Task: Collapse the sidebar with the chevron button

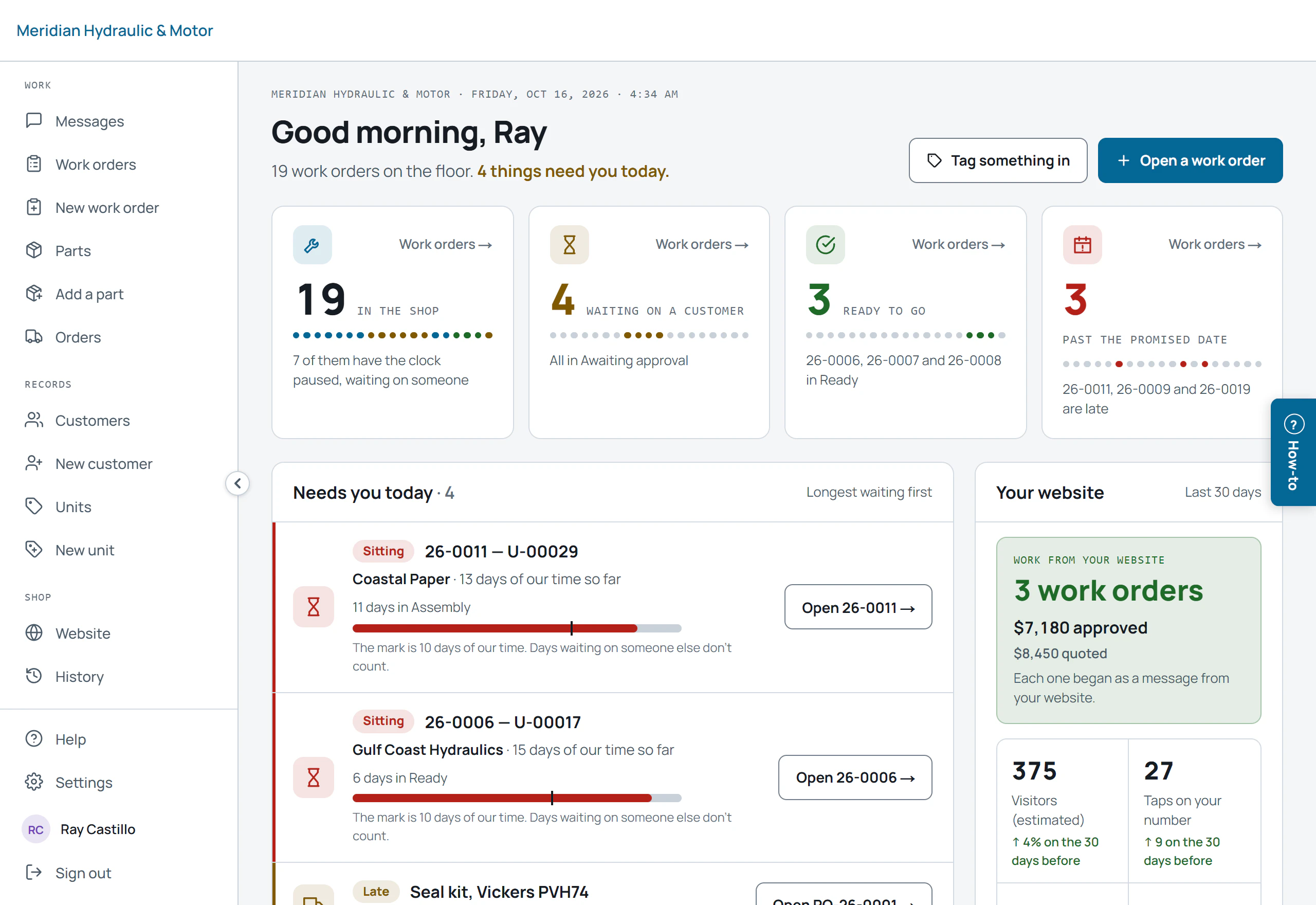Action: click(x=237, y=484)
